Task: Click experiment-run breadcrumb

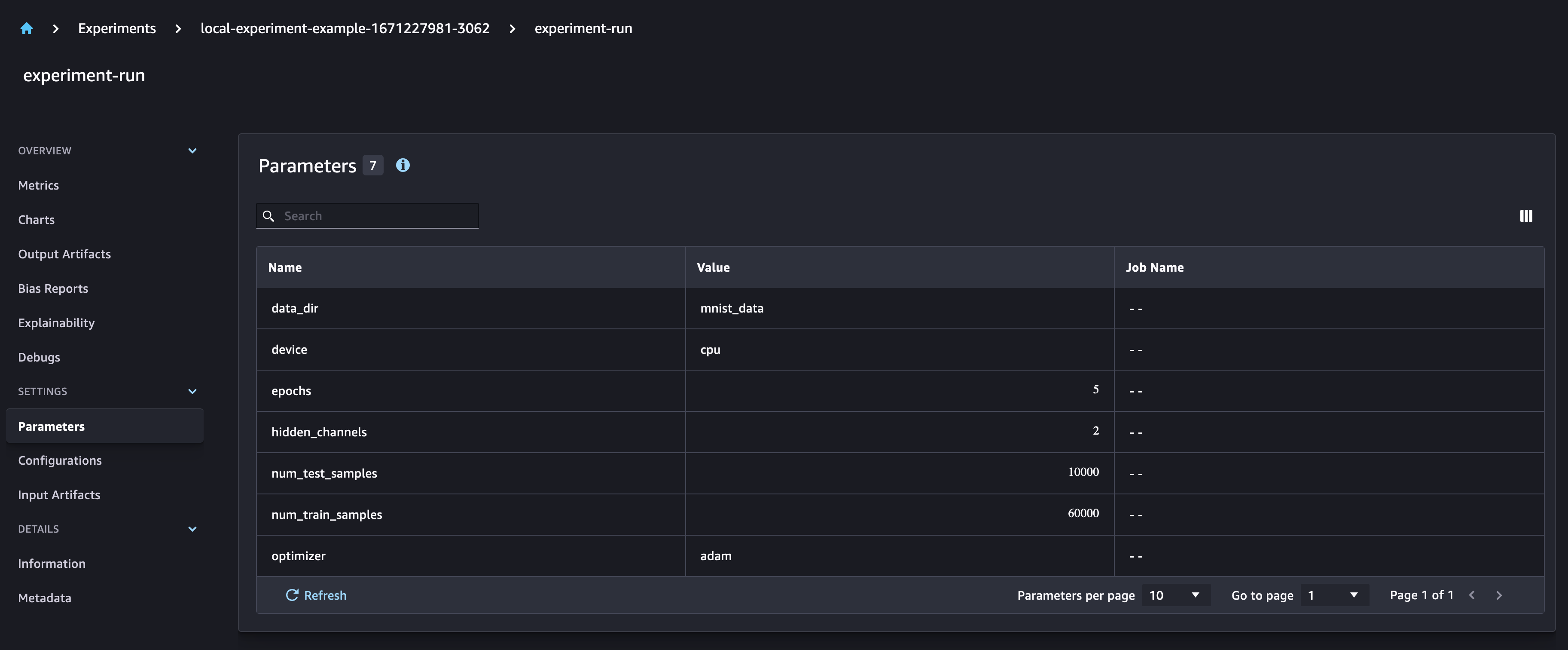Action: click(x=583, y=29)
